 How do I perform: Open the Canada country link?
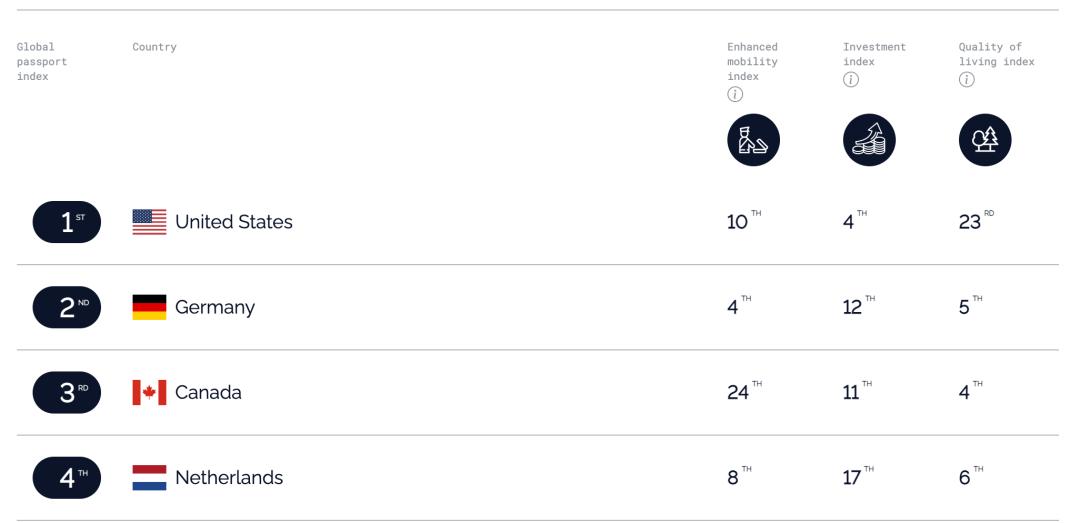[208, 392]
